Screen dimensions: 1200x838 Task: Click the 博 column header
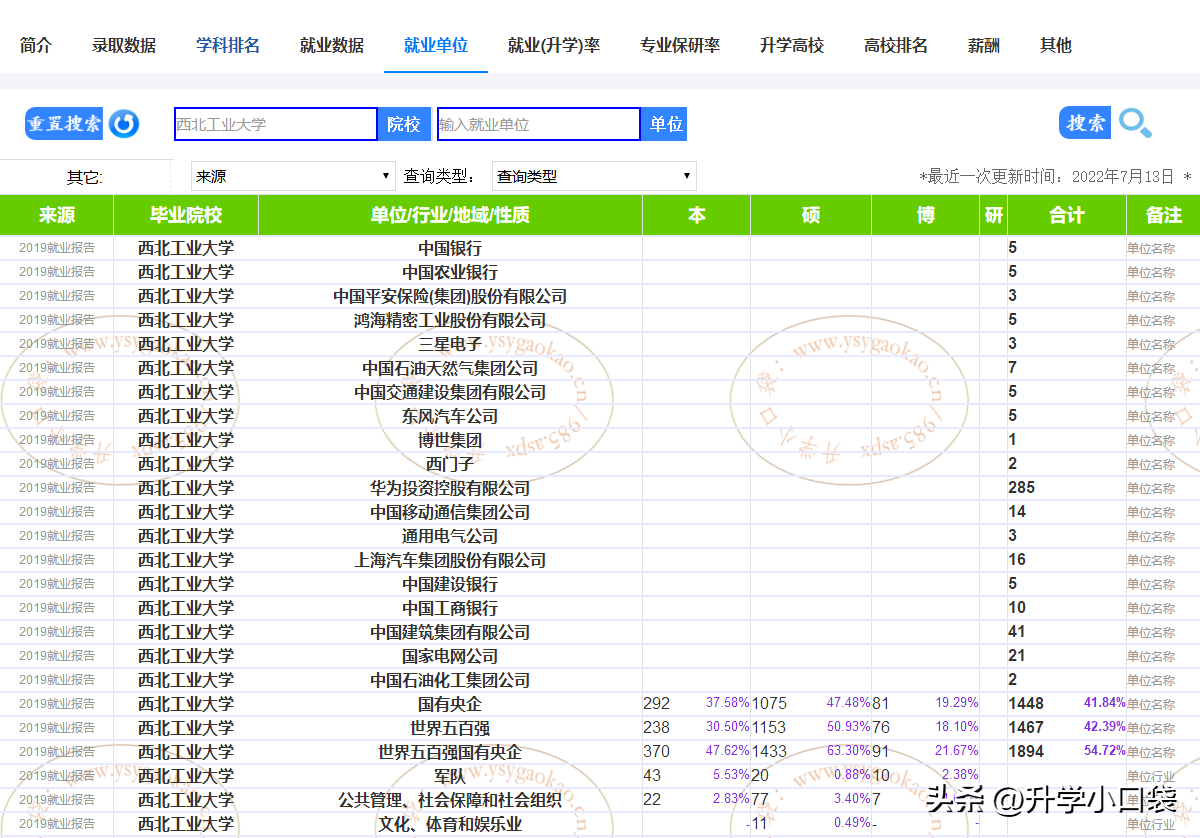(x=926, y=215)
